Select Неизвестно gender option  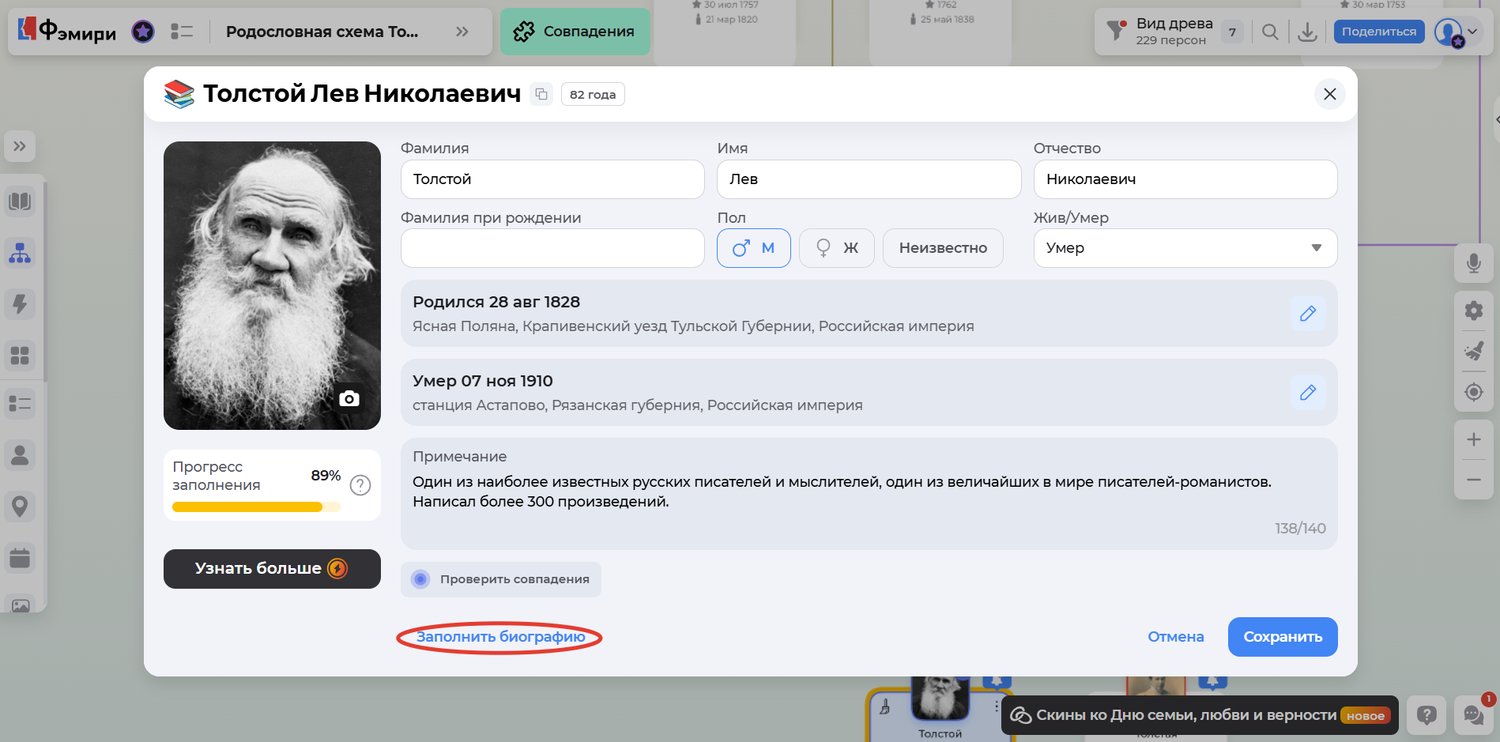point(943,248)
